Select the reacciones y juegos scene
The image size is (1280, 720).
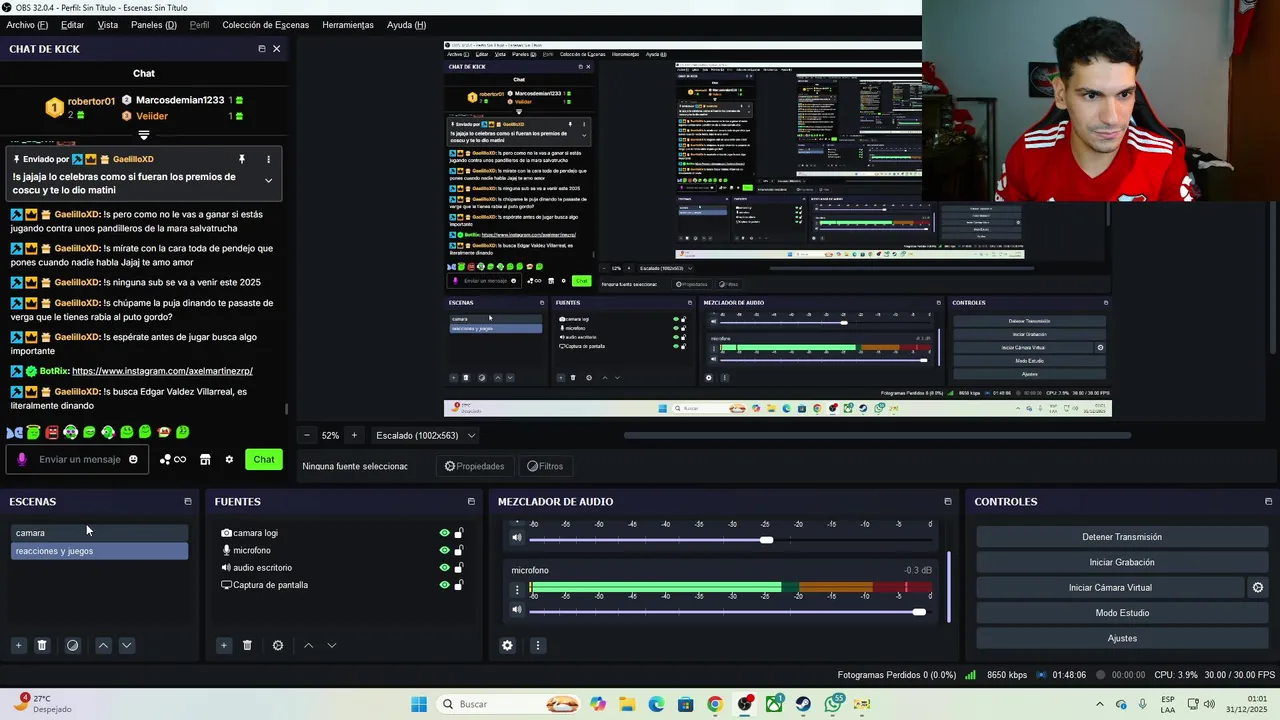(99, 551)
